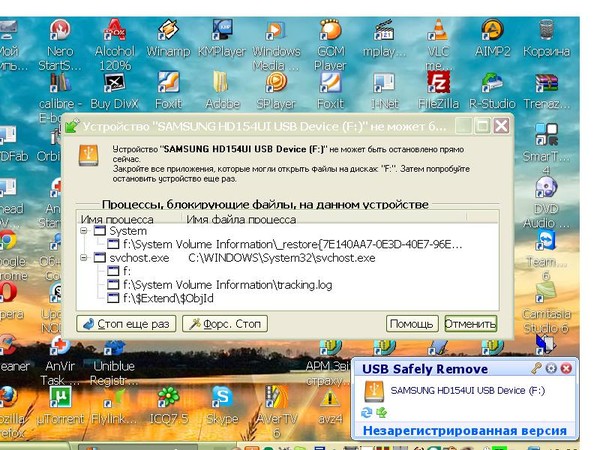Click the 'Отменить' cancel button
Viewport: 600px width, 450px height.
tap(470, 324)
